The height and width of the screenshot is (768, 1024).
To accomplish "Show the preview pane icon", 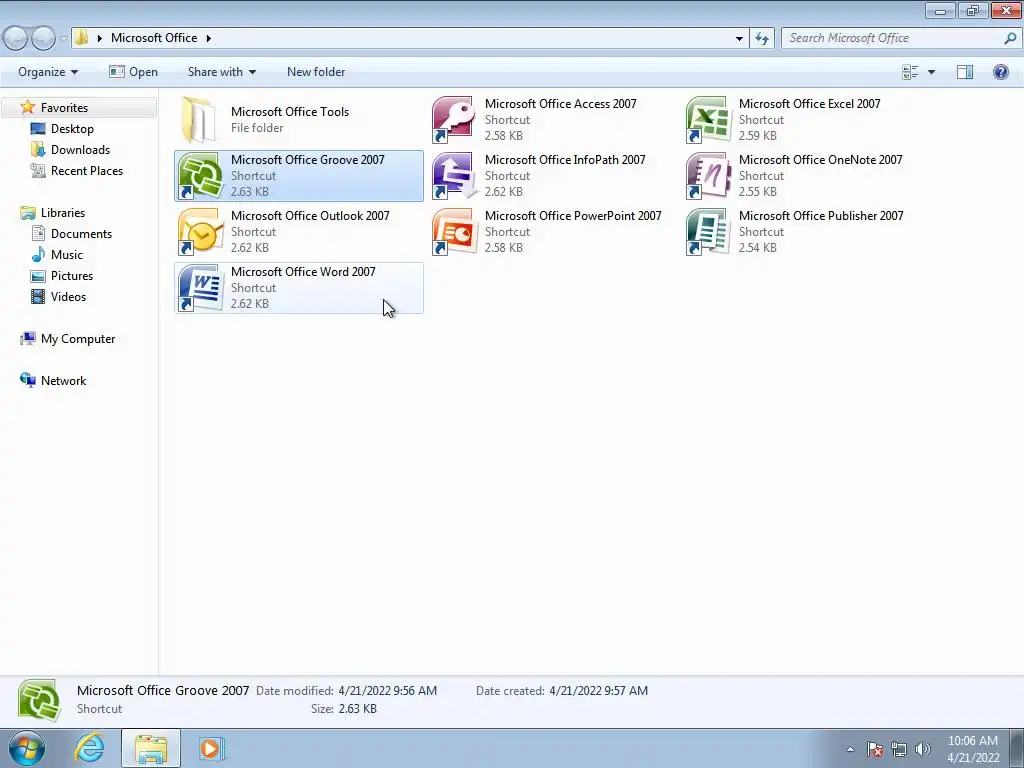I will (x=965, y=72).
